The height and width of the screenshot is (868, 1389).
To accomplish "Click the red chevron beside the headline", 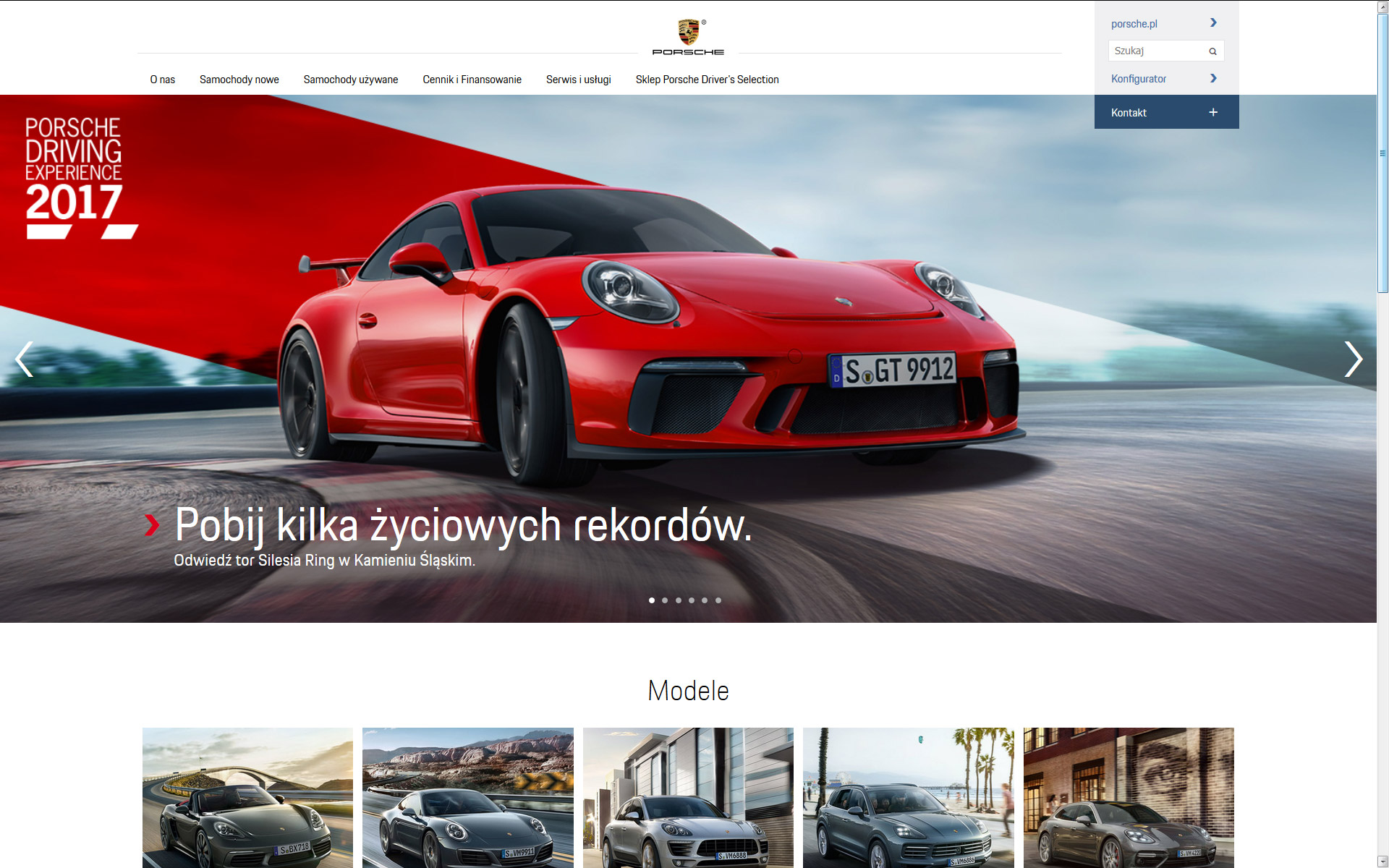I will tap(151, 525).
